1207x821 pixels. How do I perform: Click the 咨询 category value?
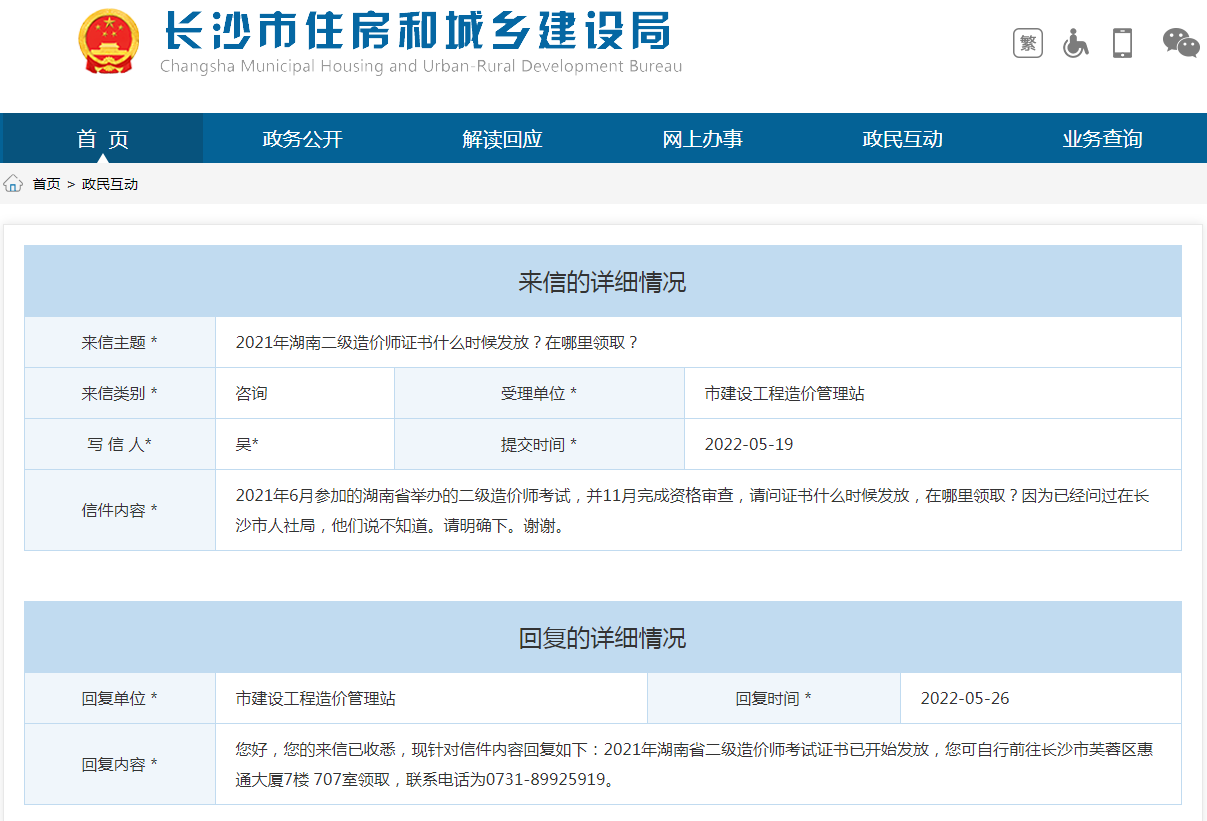click(x=252, y=393)
